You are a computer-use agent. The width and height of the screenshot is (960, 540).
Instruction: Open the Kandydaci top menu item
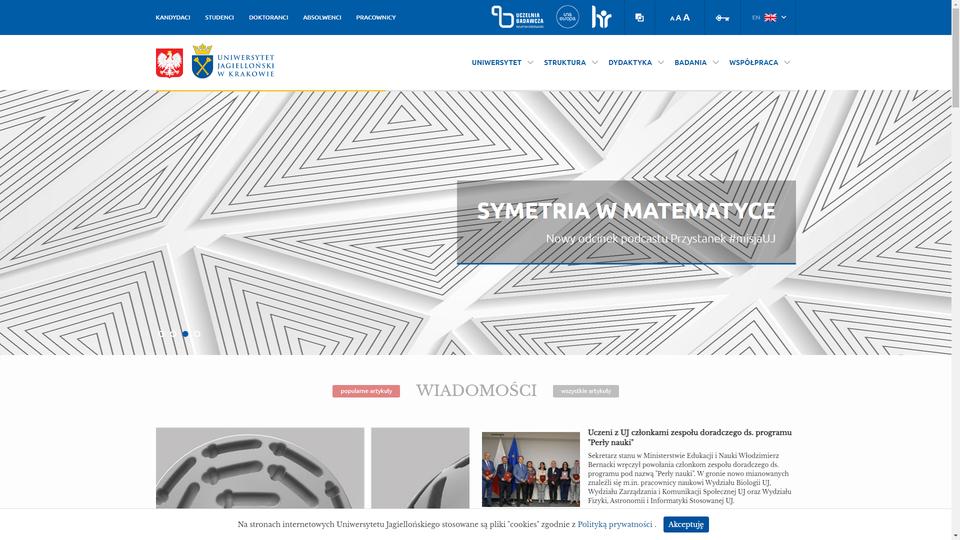coord(173,18)
